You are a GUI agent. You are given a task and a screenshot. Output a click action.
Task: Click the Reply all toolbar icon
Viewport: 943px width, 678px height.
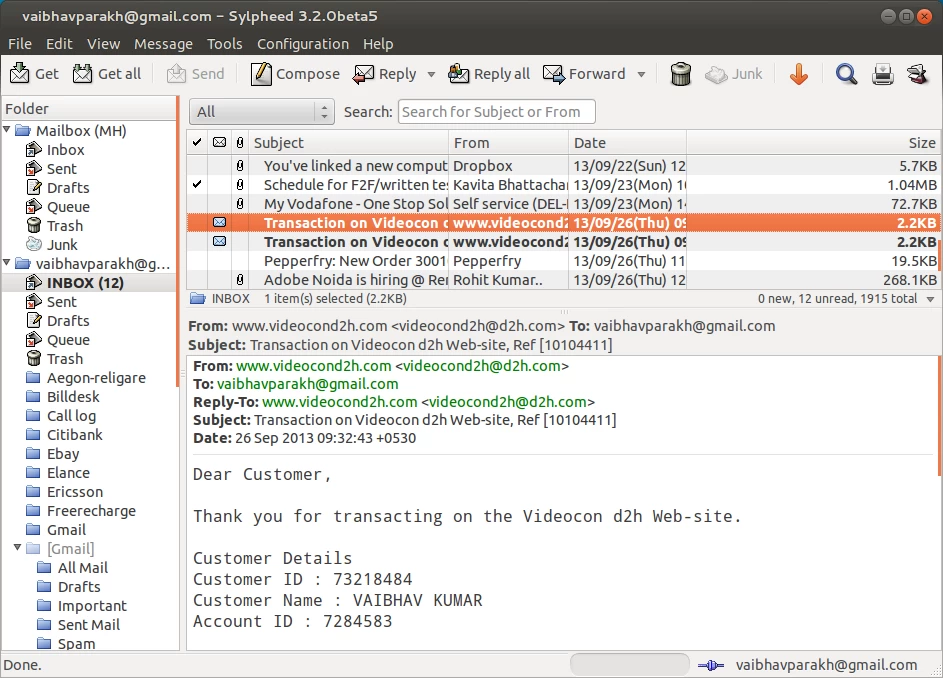458,74
